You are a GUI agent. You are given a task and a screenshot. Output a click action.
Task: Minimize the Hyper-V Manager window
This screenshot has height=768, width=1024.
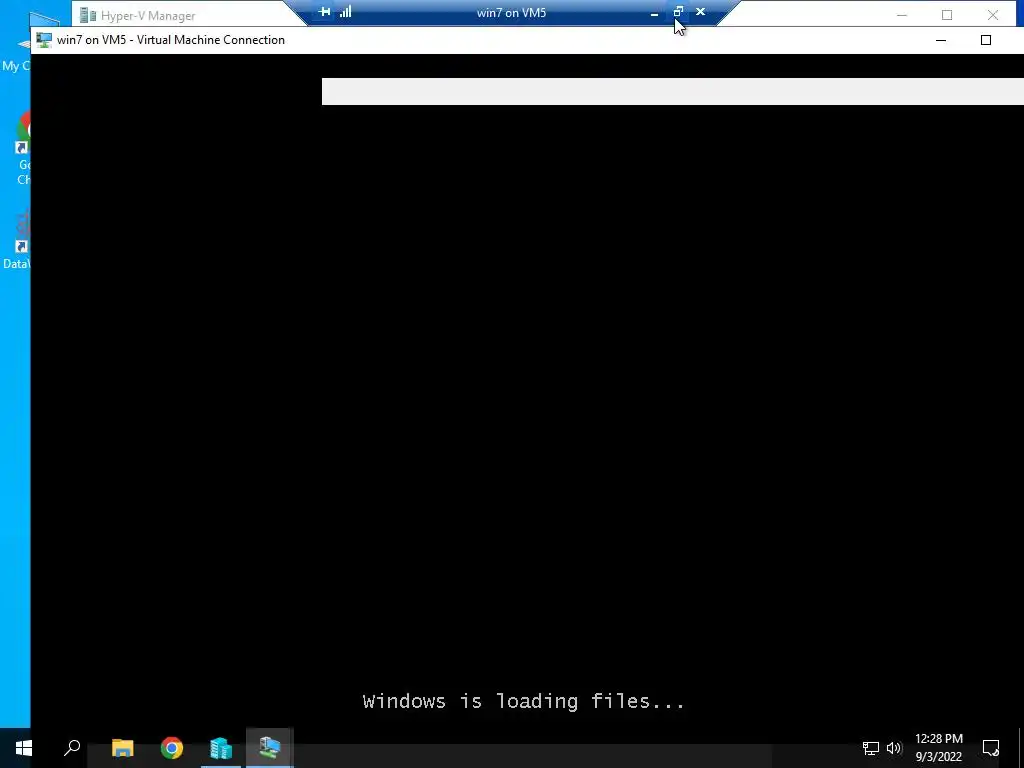(902, 15)
